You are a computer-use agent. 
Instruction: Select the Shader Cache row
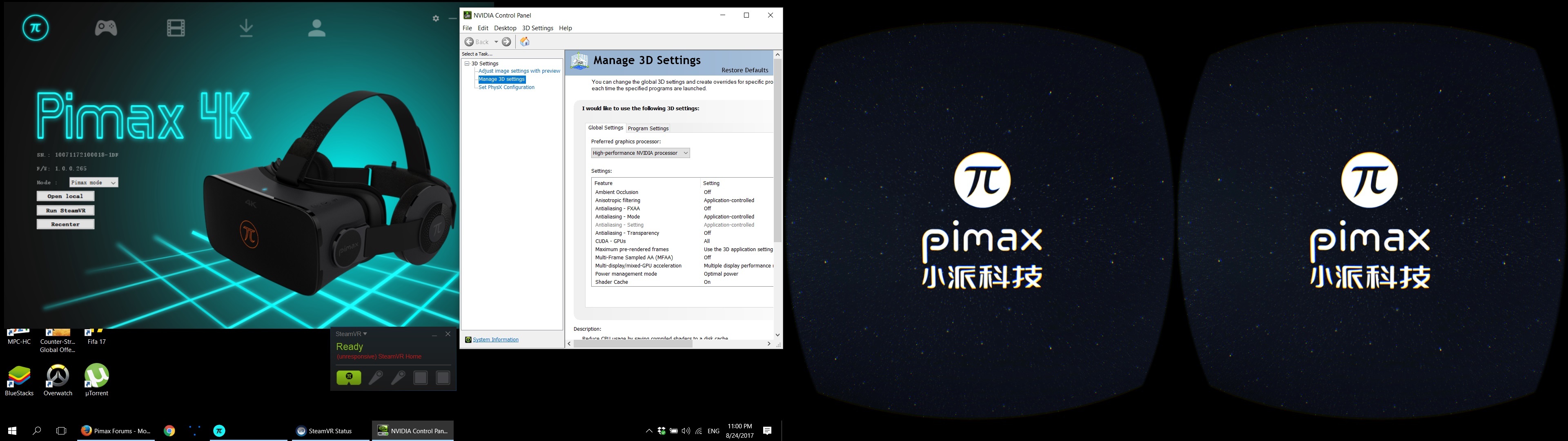click(682, 282)
